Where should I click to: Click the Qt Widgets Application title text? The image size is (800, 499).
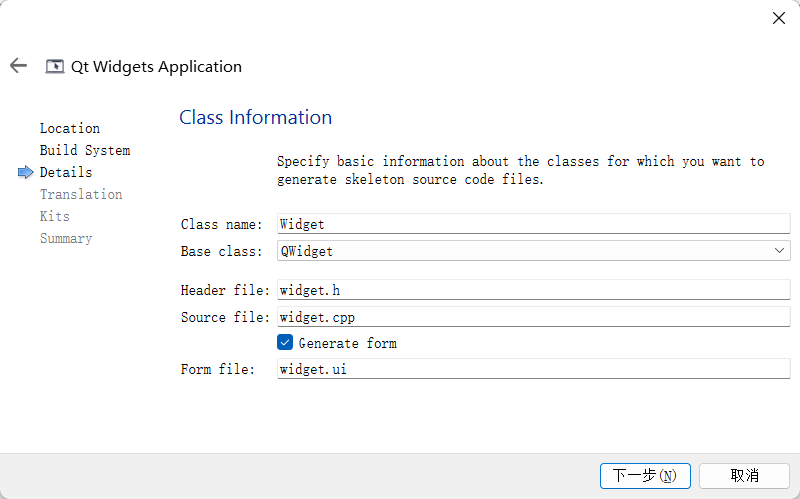coord(156,67)
